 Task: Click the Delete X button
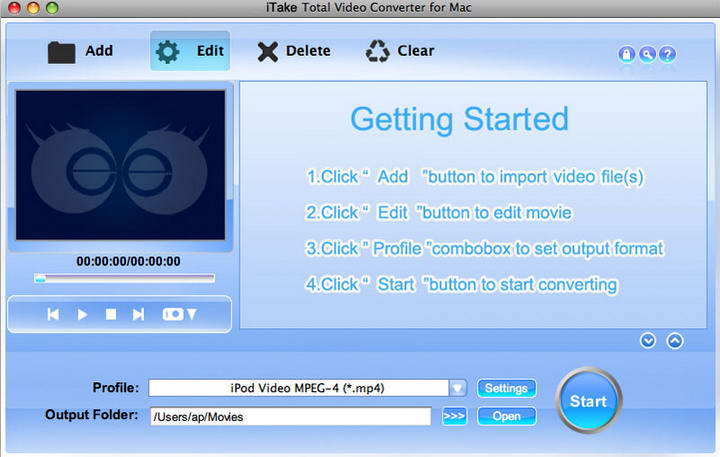pos(294,51)
